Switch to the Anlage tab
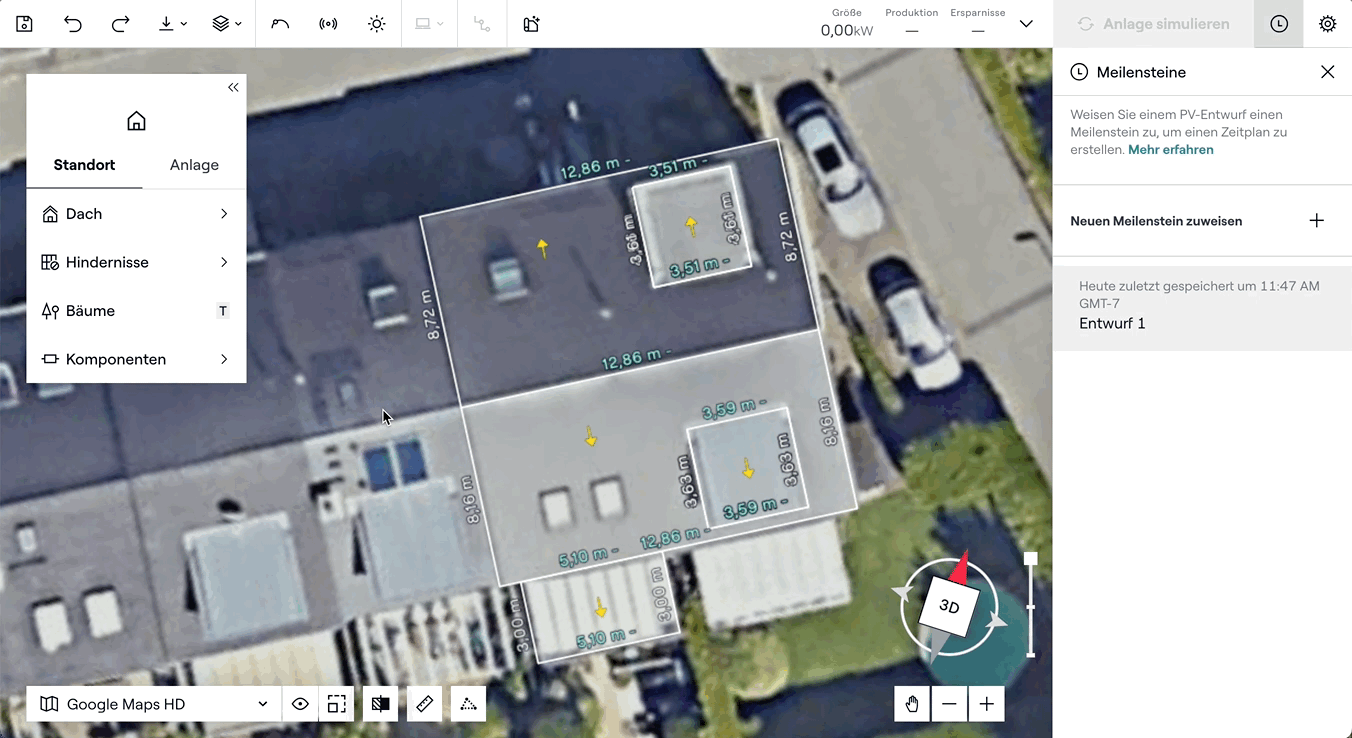Screen dimensions: 1352x738 coord(194,165)
